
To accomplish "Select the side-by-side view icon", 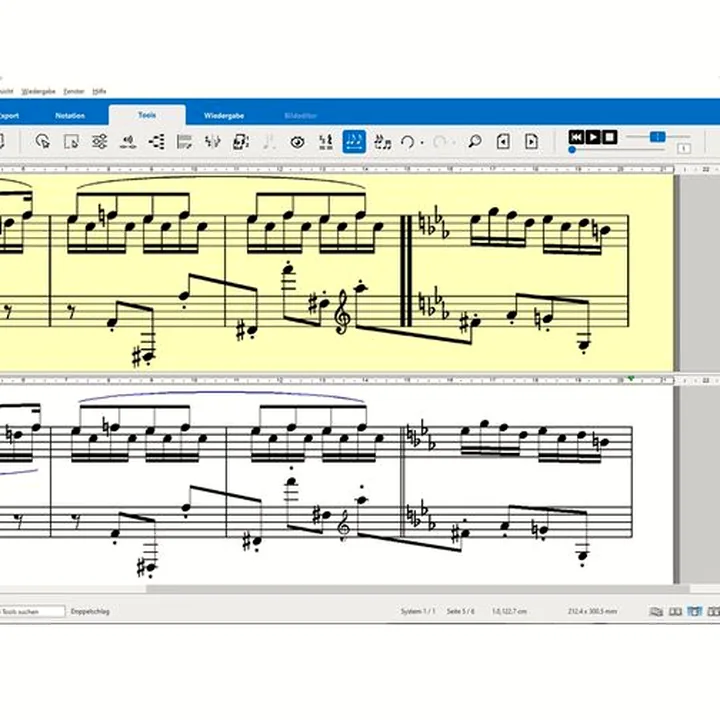I will tap(675, 611).
